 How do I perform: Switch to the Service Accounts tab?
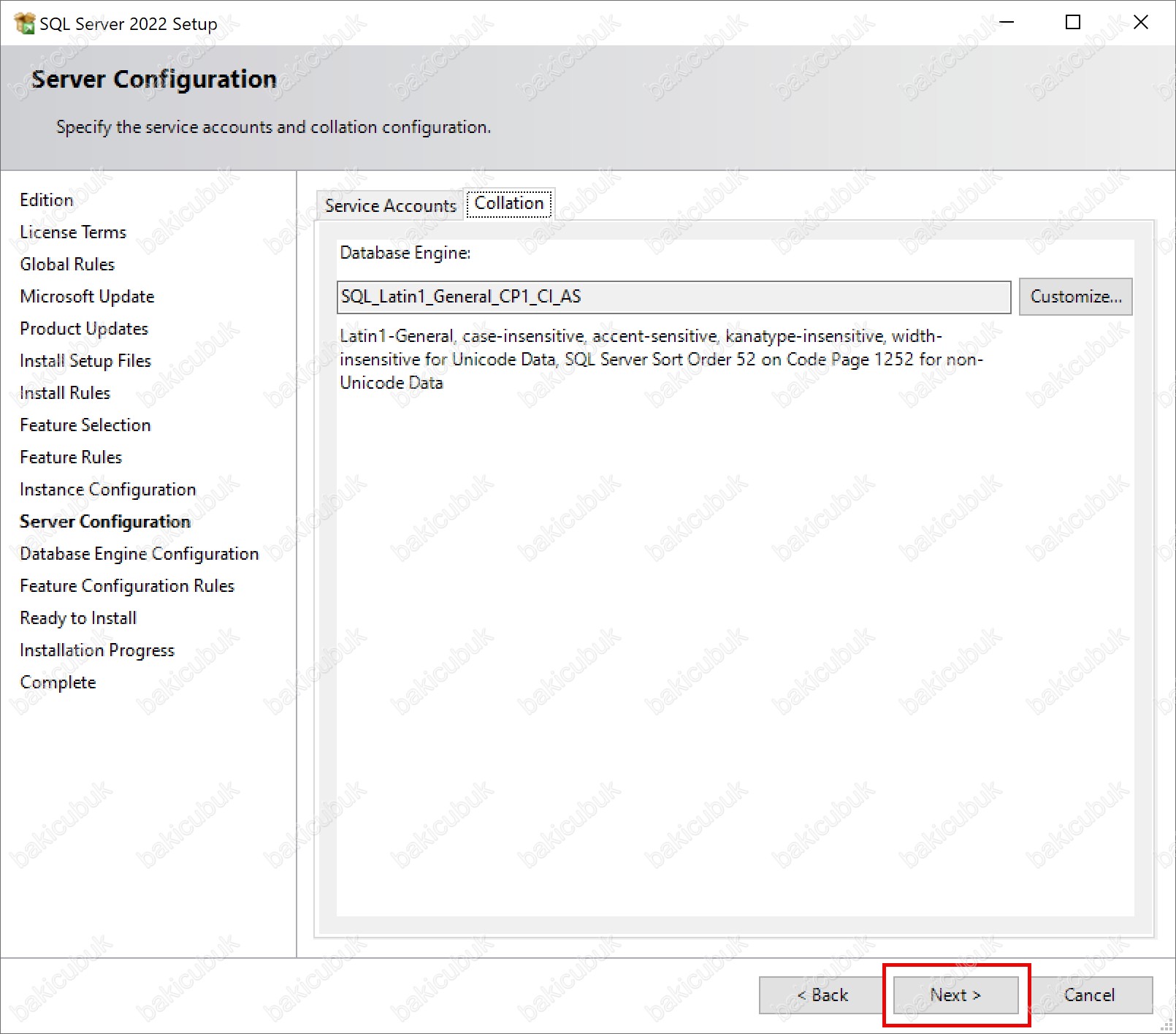(x=390, y=205)
